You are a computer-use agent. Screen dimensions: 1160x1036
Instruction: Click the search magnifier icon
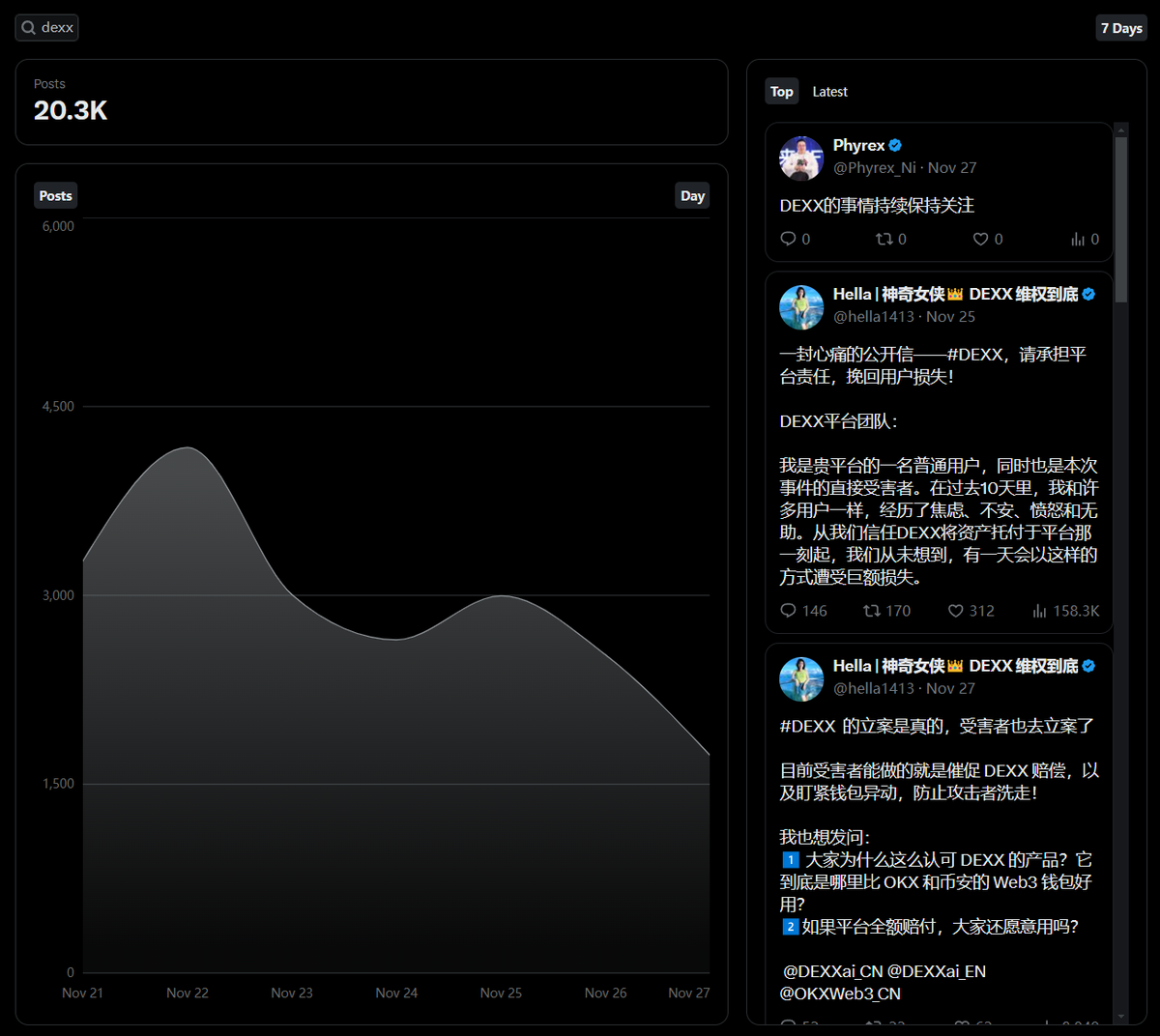pos(29,28)
